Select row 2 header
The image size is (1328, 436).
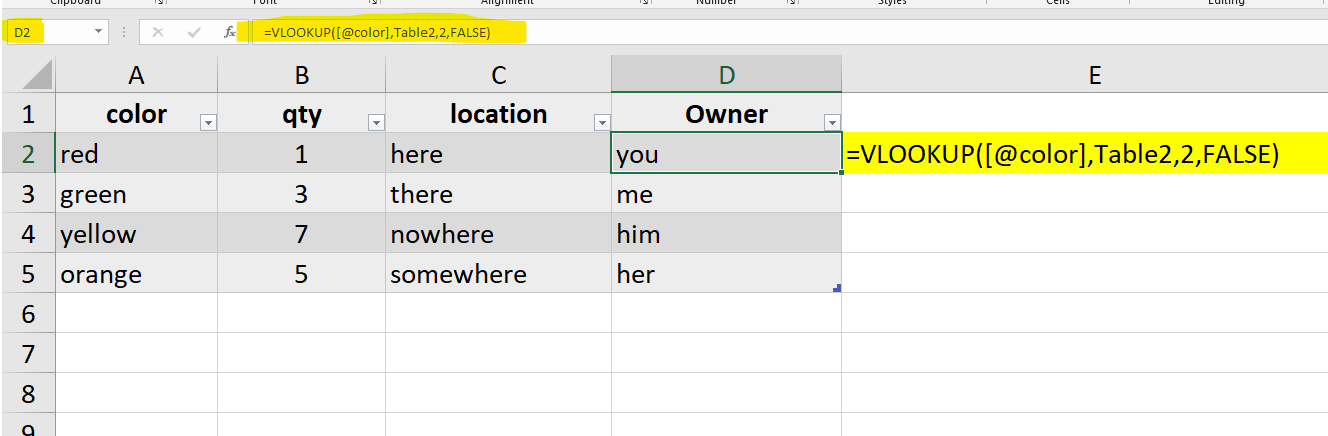tap(28, 153)
